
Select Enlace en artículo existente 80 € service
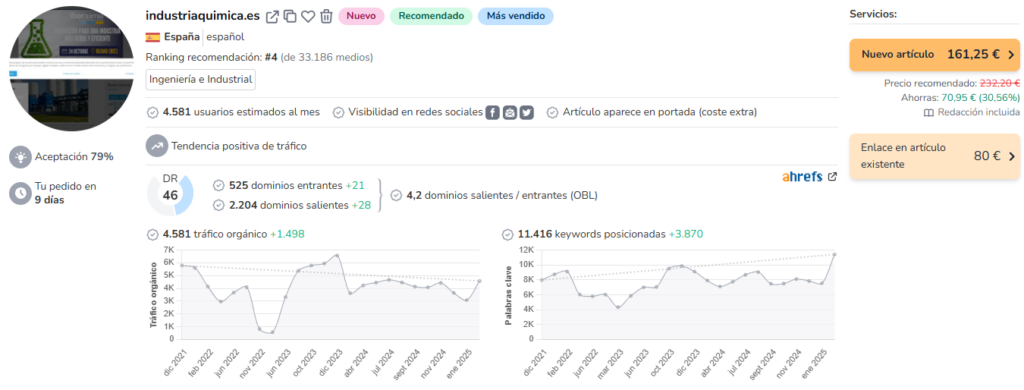point(935,156)
